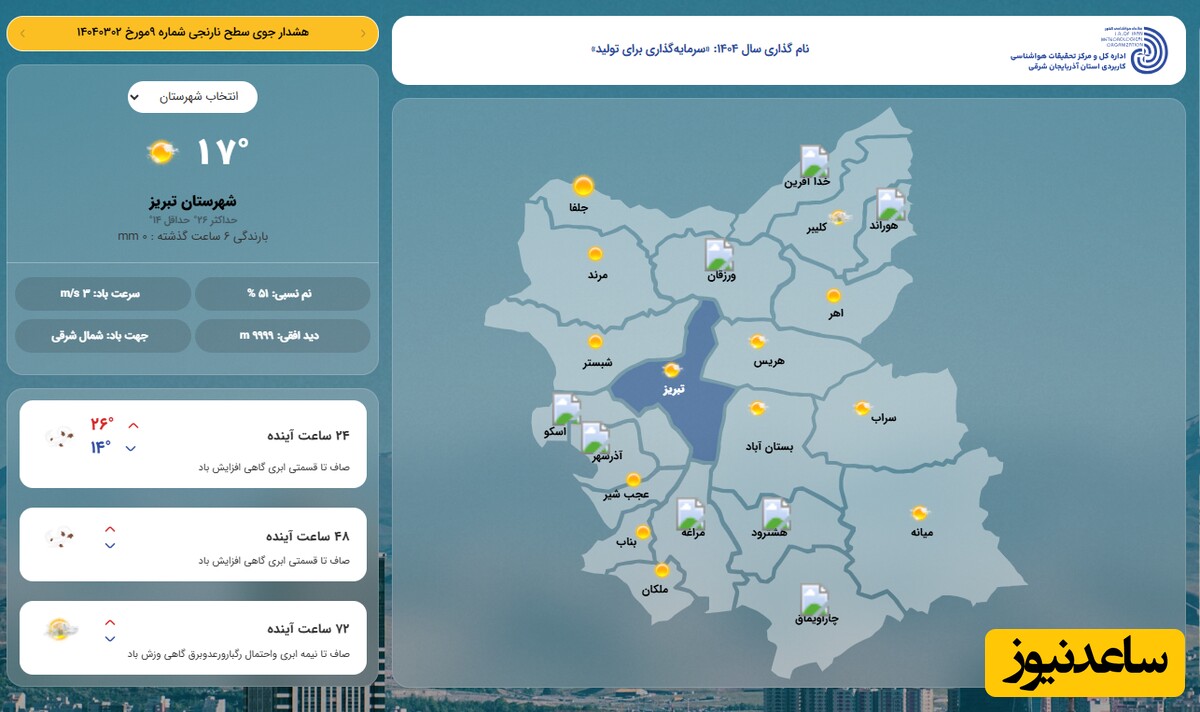Open the orange-level weather warning text

192,33
